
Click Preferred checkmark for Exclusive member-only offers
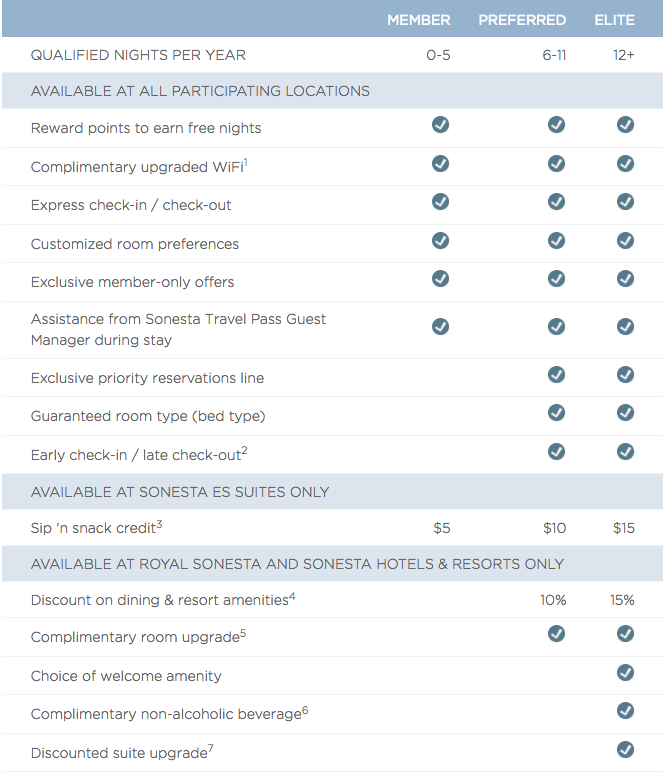click(556, 279)
